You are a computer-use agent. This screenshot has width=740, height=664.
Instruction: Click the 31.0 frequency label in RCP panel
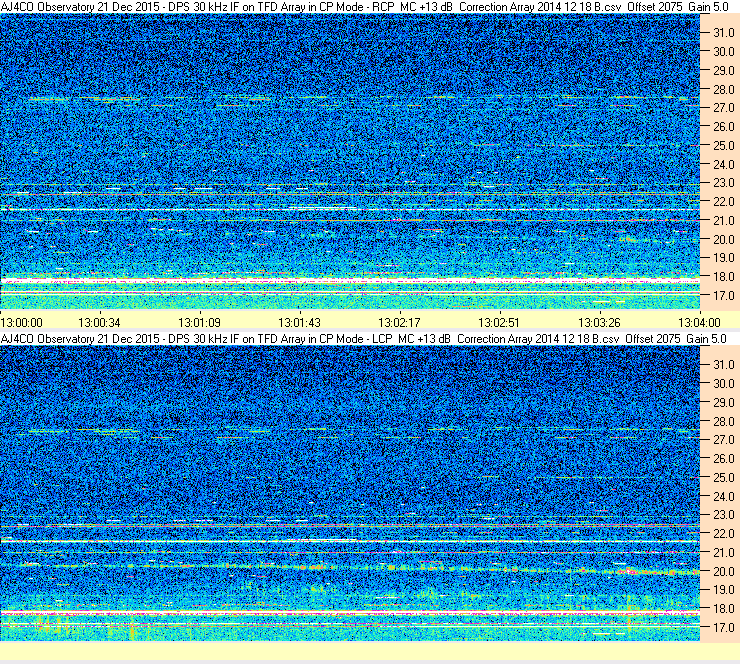(723, 33)
